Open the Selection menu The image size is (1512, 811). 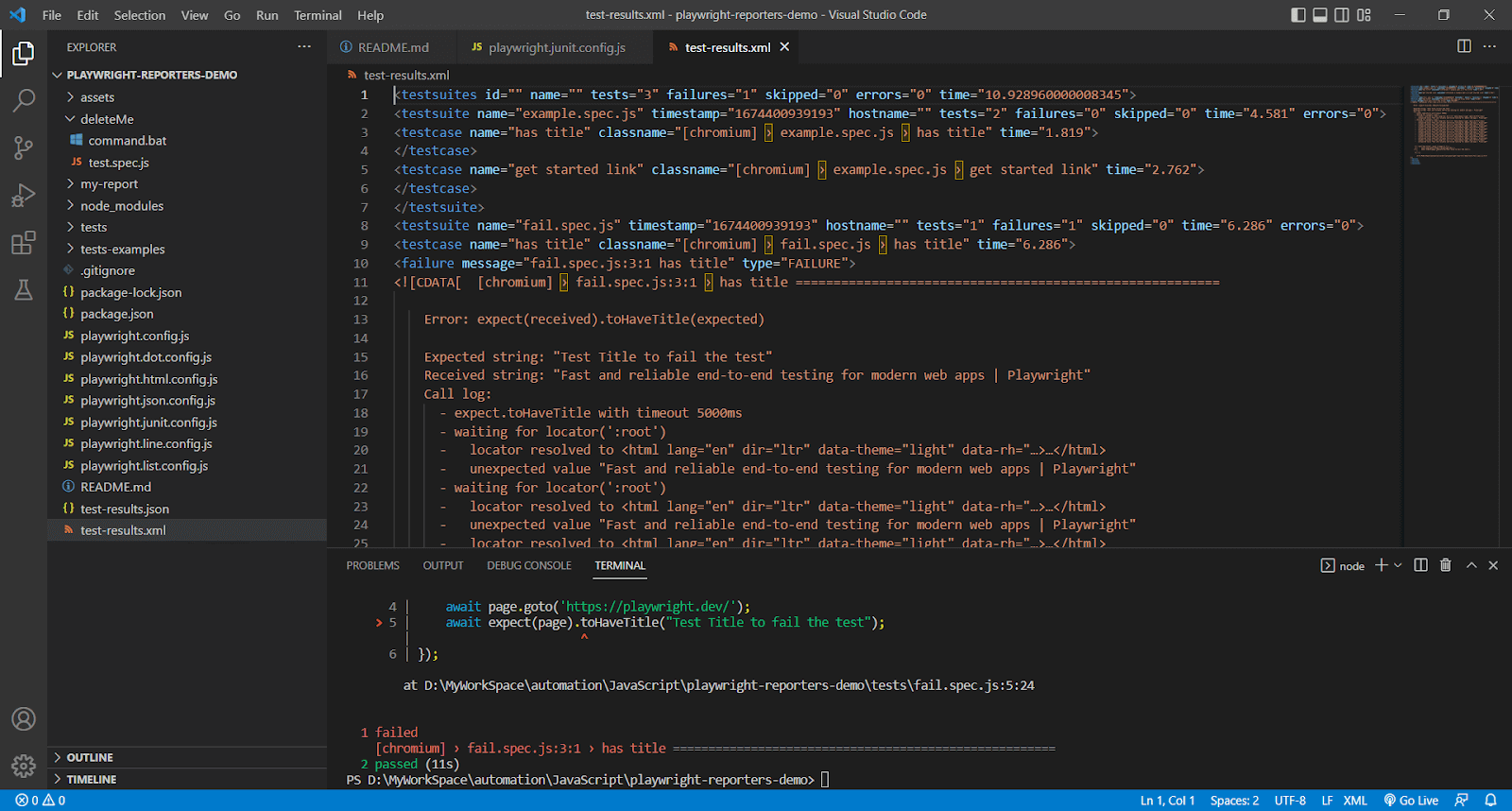(x=140, y=15)
